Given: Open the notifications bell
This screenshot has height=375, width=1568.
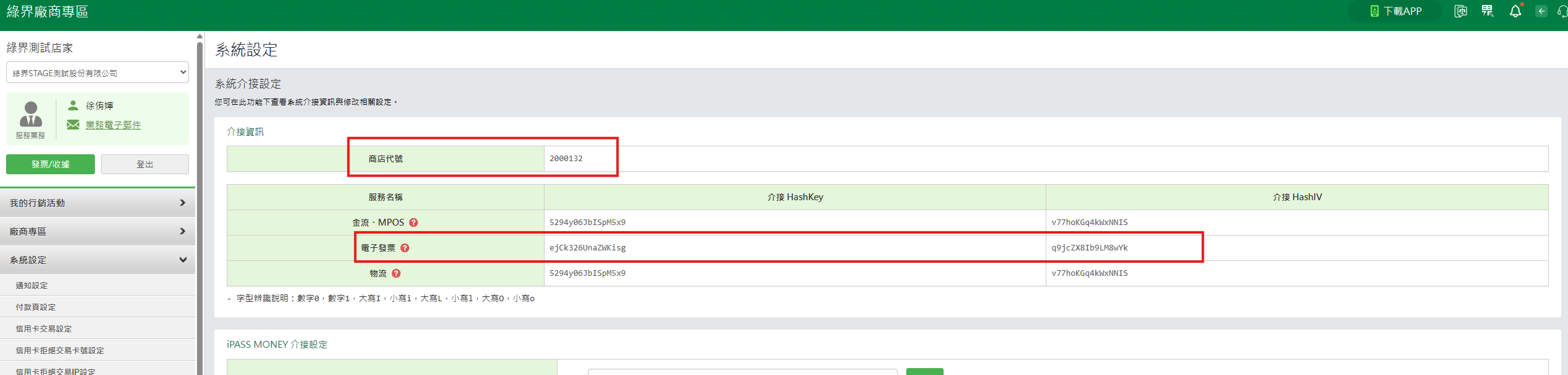Looking at the screenshot, I should click(1515, 11).
